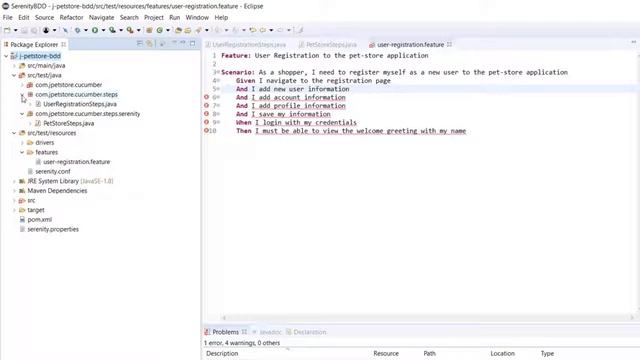Sort Problems by the Location column

[502, 353]
